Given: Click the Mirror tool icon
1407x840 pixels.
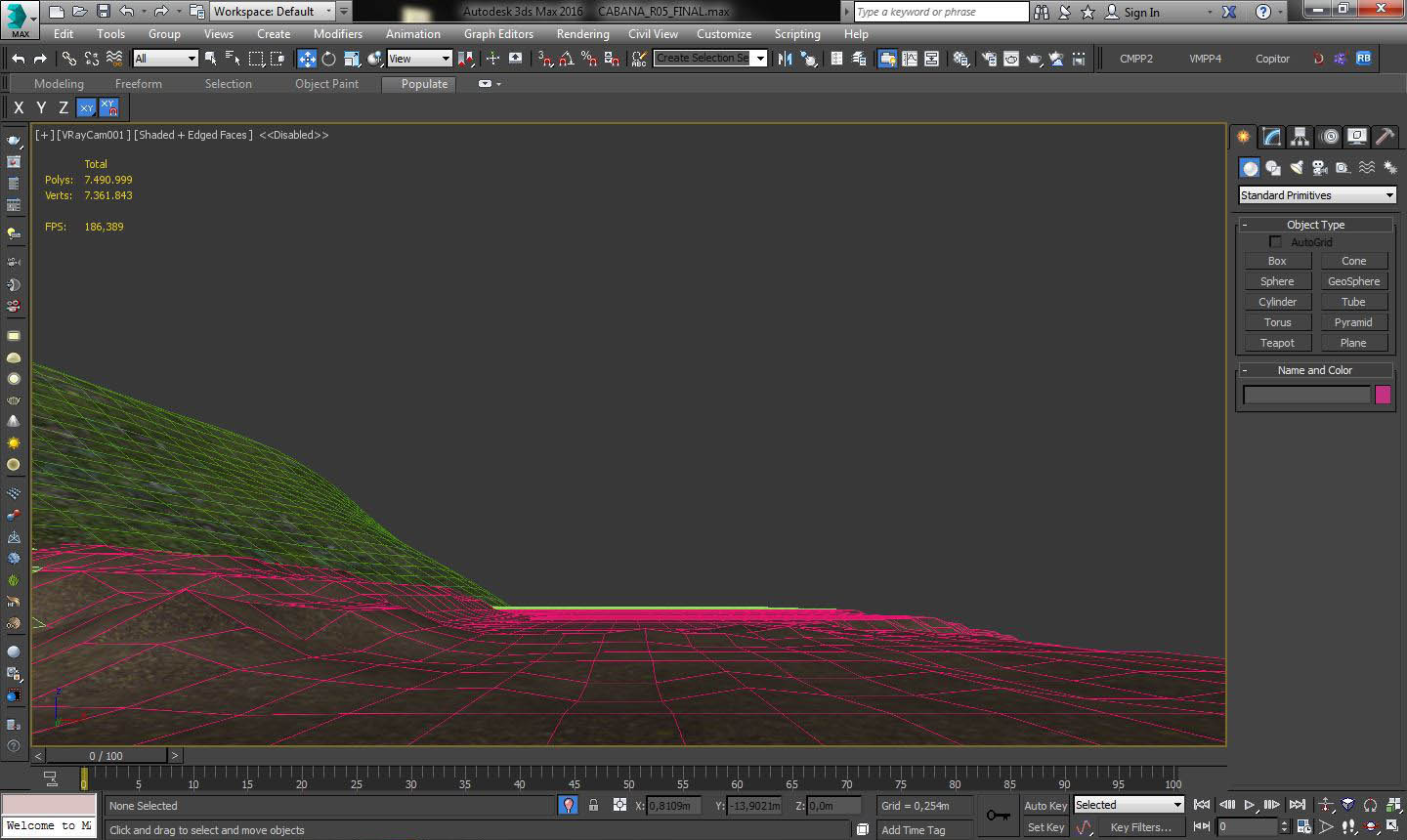Looking at the screenshot, I should 785,59.
